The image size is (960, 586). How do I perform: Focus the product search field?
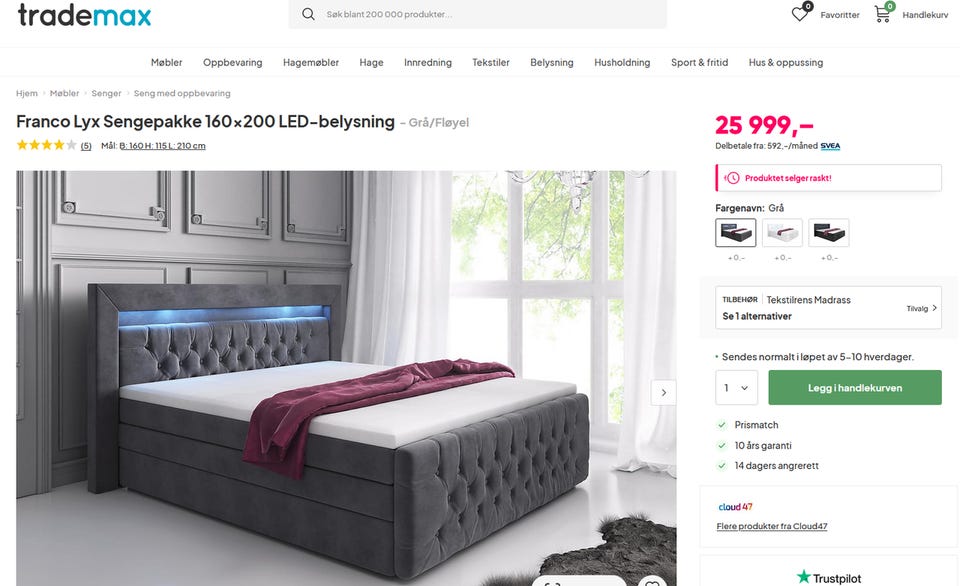click(x=478, y=14)
